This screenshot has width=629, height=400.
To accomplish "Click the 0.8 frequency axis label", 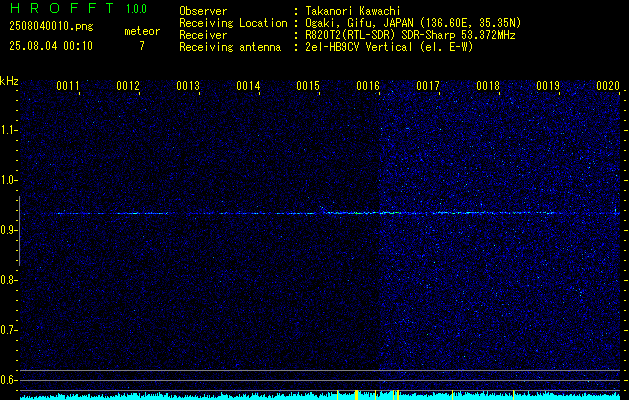I will tap(8, 280).
